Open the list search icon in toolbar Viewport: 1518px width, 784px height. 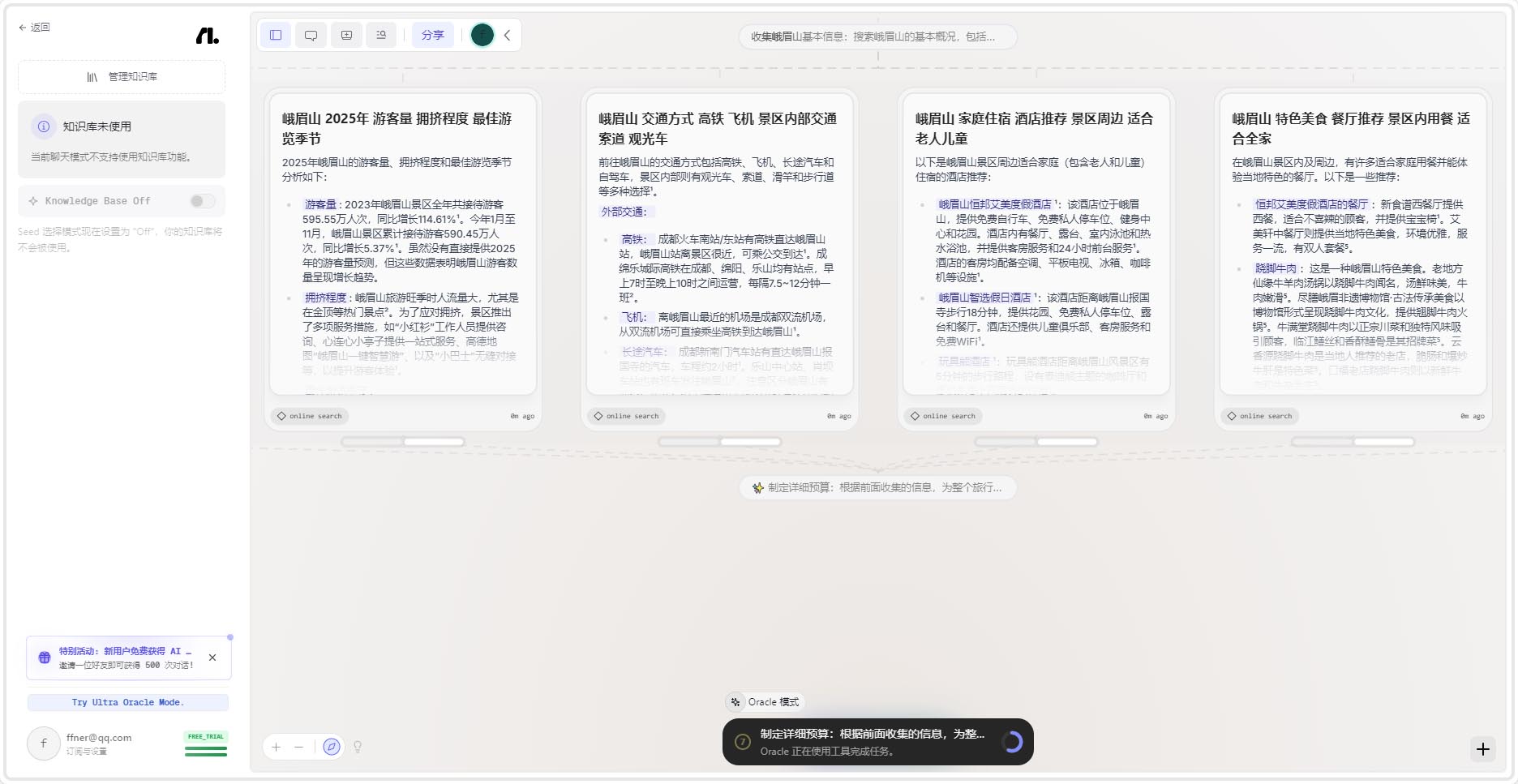coord(381,36)
